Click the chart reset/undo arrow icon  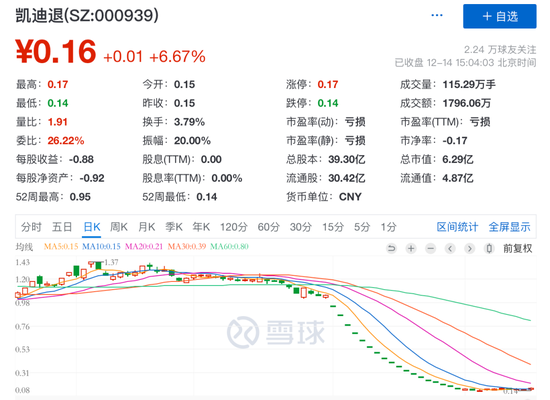click(391, 249)
